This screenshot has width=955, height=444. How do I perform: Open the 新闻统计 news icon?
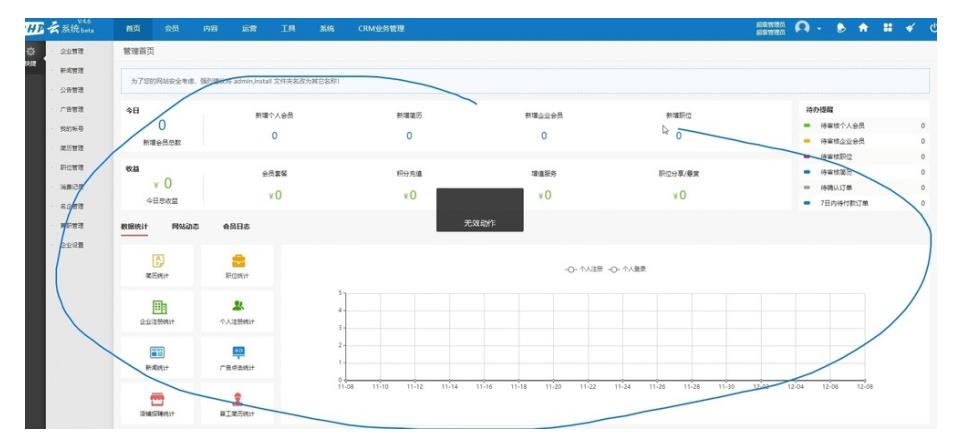(157, 353)
